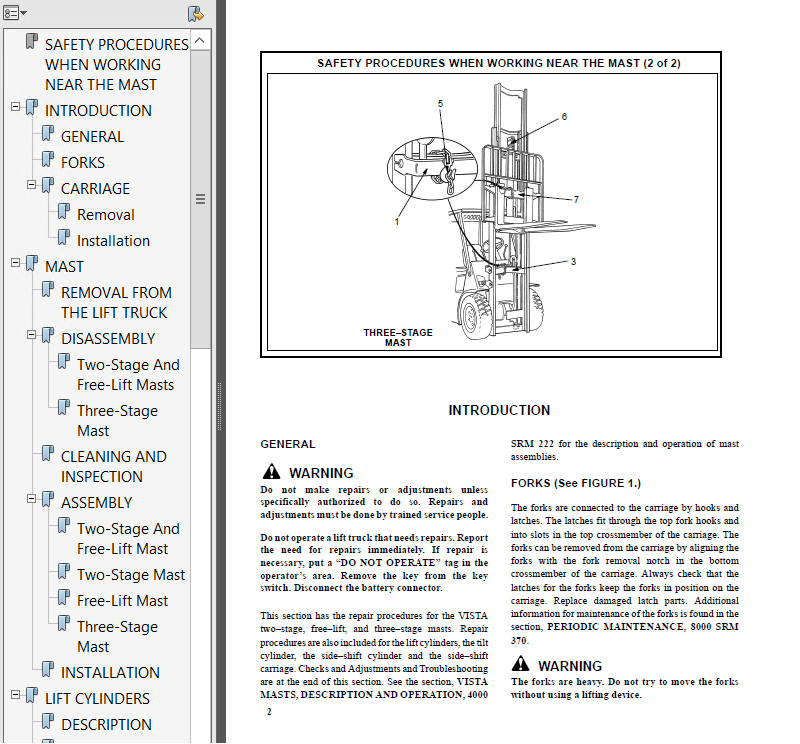Click bookmark icon beside Installation under CARRIAGE

64,237
